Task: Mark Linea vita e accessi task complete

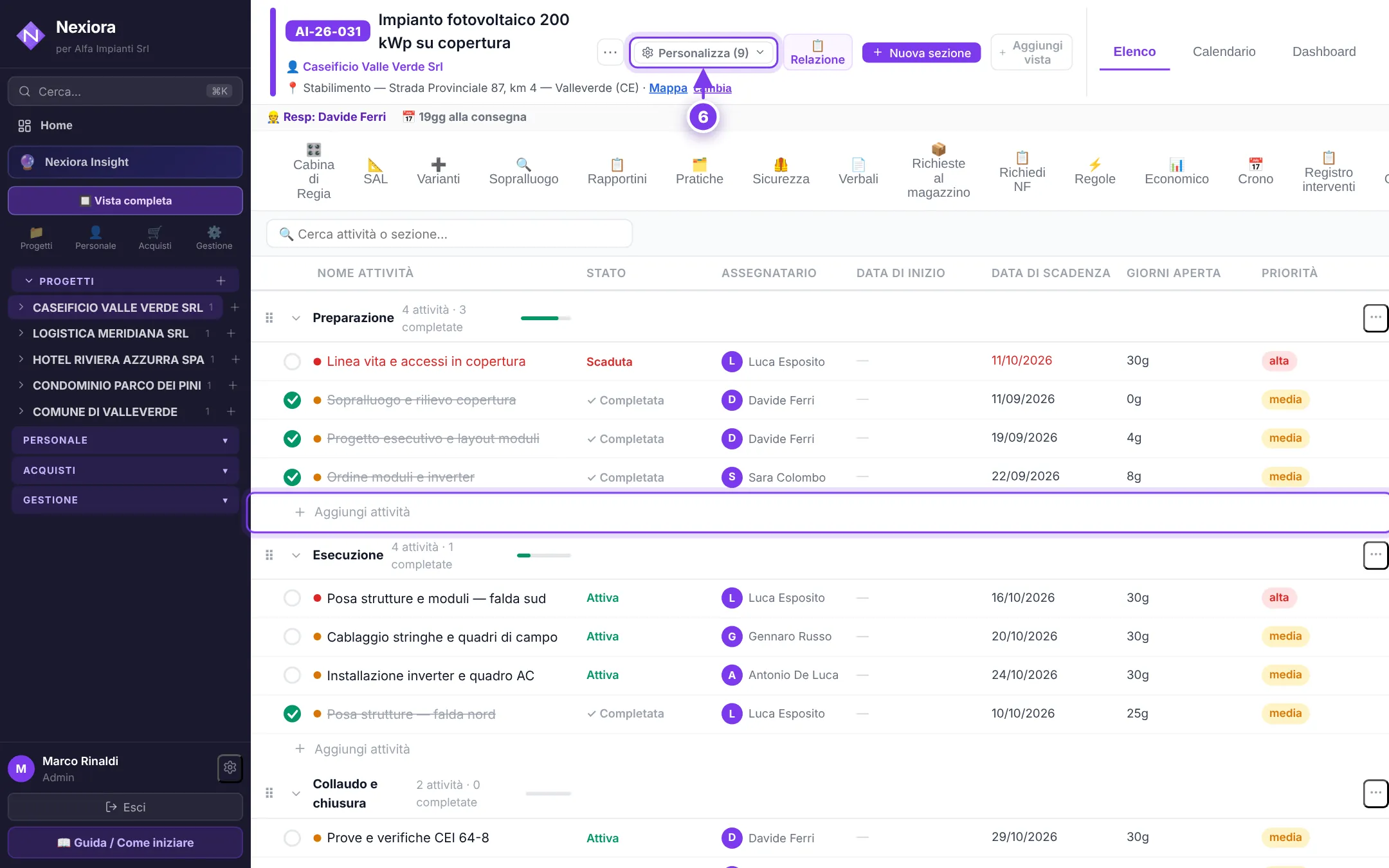Action: 292,361
